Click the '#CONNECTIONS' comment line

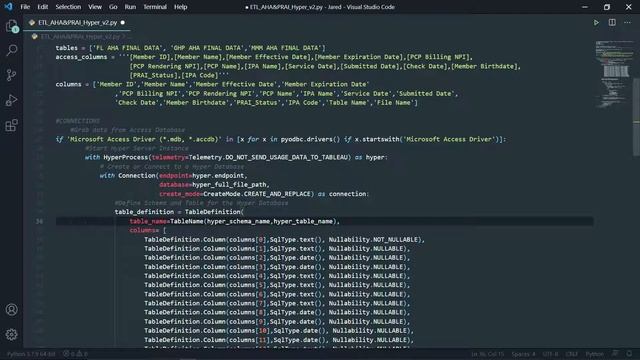[78, 121]
